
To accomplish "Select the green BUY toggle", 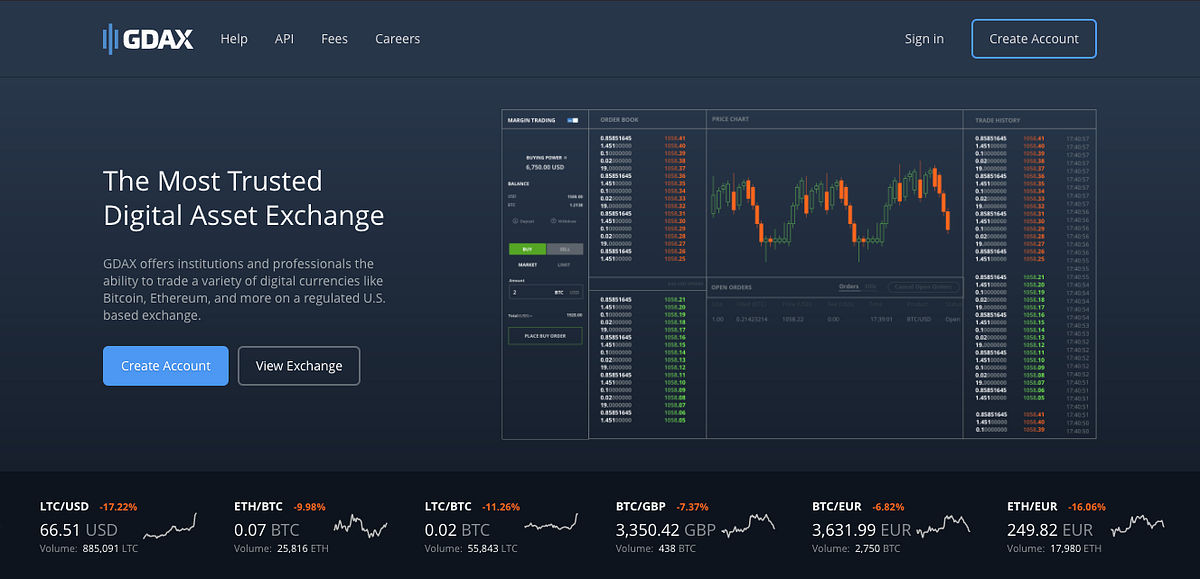I will click(x=527, y=249).
